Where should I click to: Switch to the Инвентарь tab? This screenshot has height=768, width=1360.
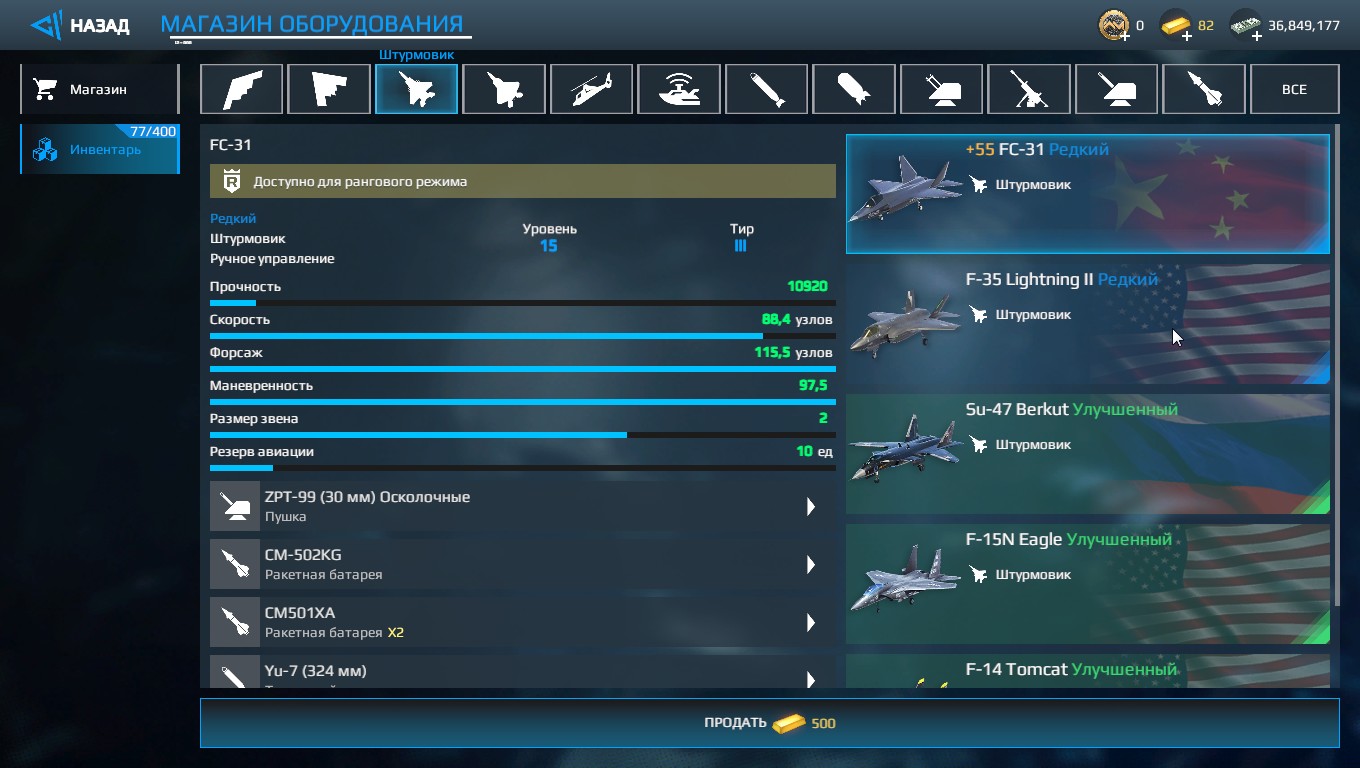pyautogui.click(x=99, y=149)
